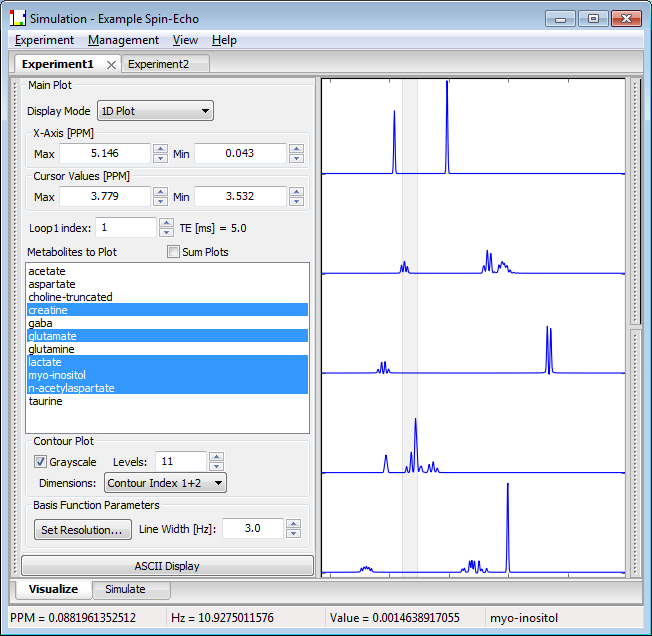Viewport: 652px width, 636px height.
Task: Click the Line Width input field
Action: coord(252,528)
